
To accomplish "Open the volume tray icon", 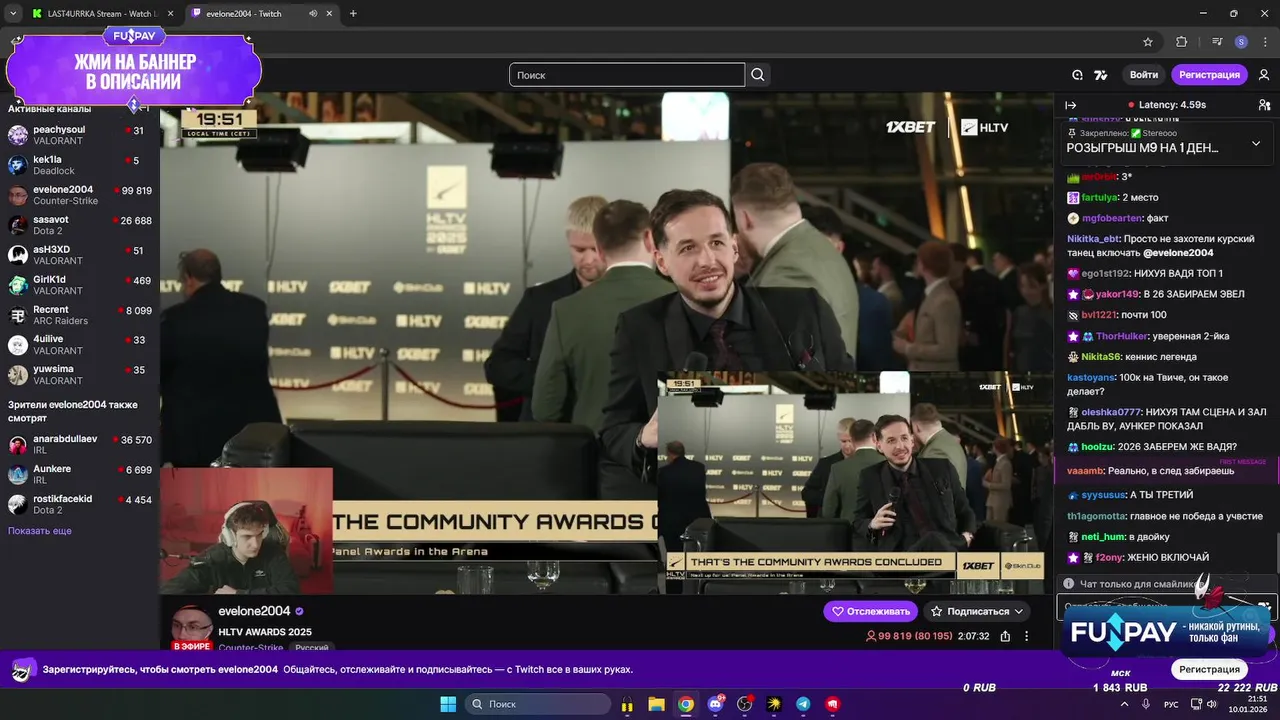I will coord(1211,704).
